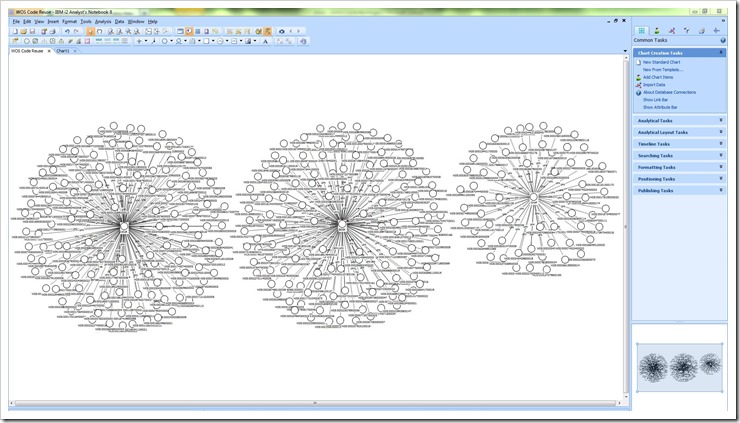Click the Show Attribute Bar link
This screenshot has width=740, height=423.
(660, 107)
